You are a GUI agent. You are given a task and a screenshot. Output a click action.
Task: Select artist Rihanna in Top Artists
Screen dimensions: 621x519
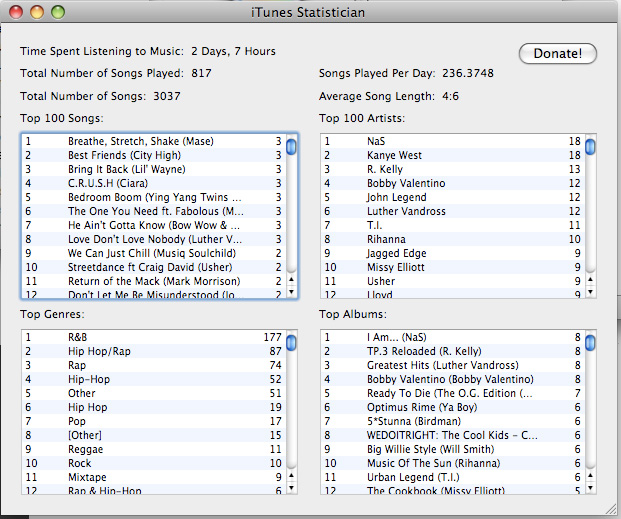tap(453, 239)
